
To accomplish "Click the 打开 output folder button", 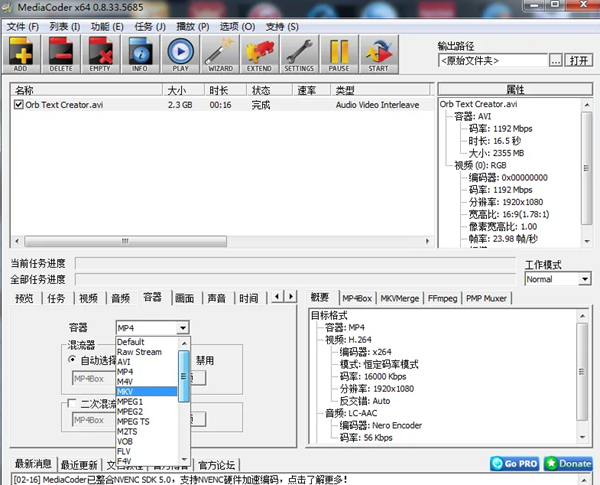I will point(579,60).
